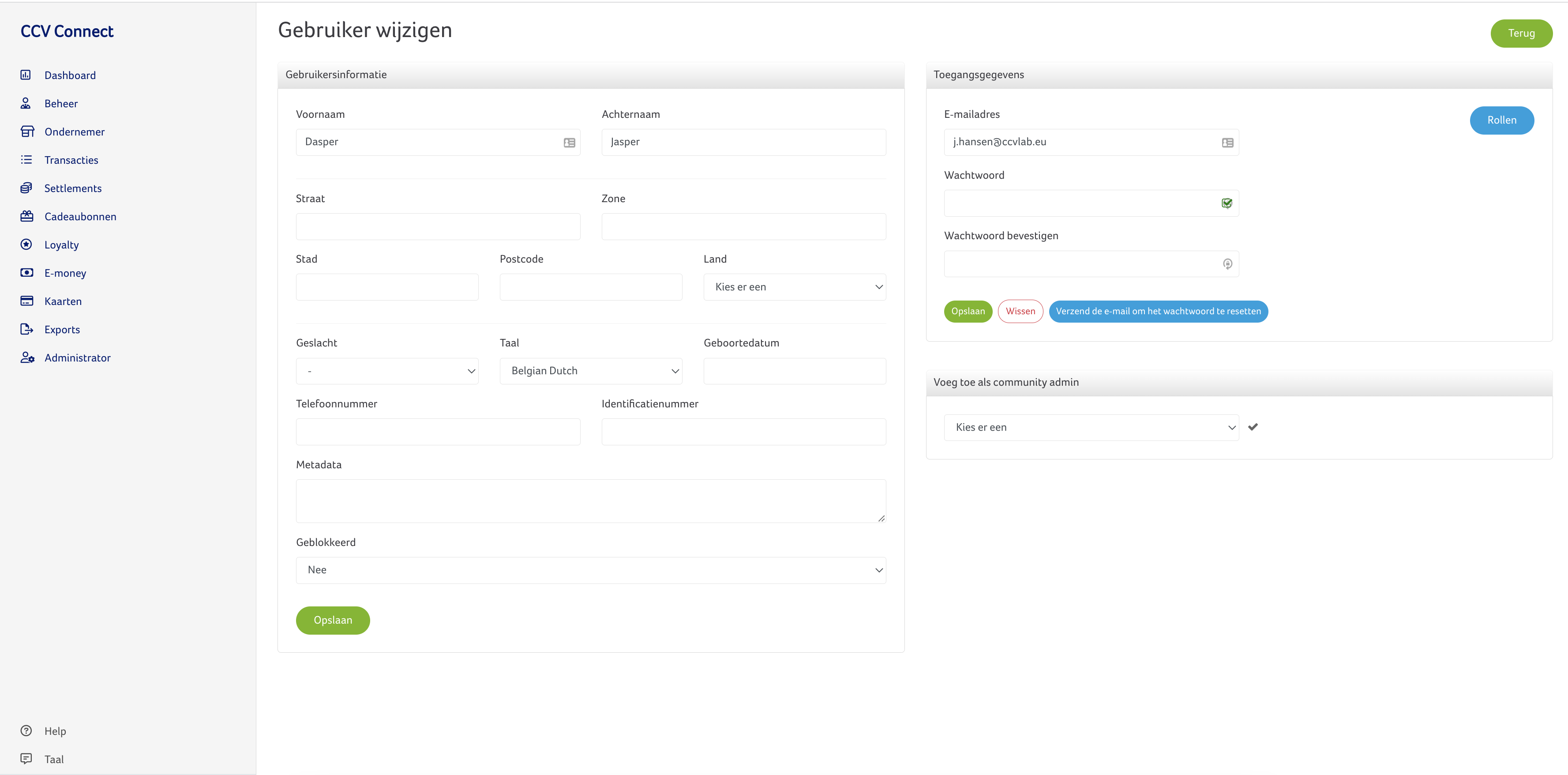Send the password reset e-mail
This screenshot has width=1568, height=775.
coord(1158,311)
